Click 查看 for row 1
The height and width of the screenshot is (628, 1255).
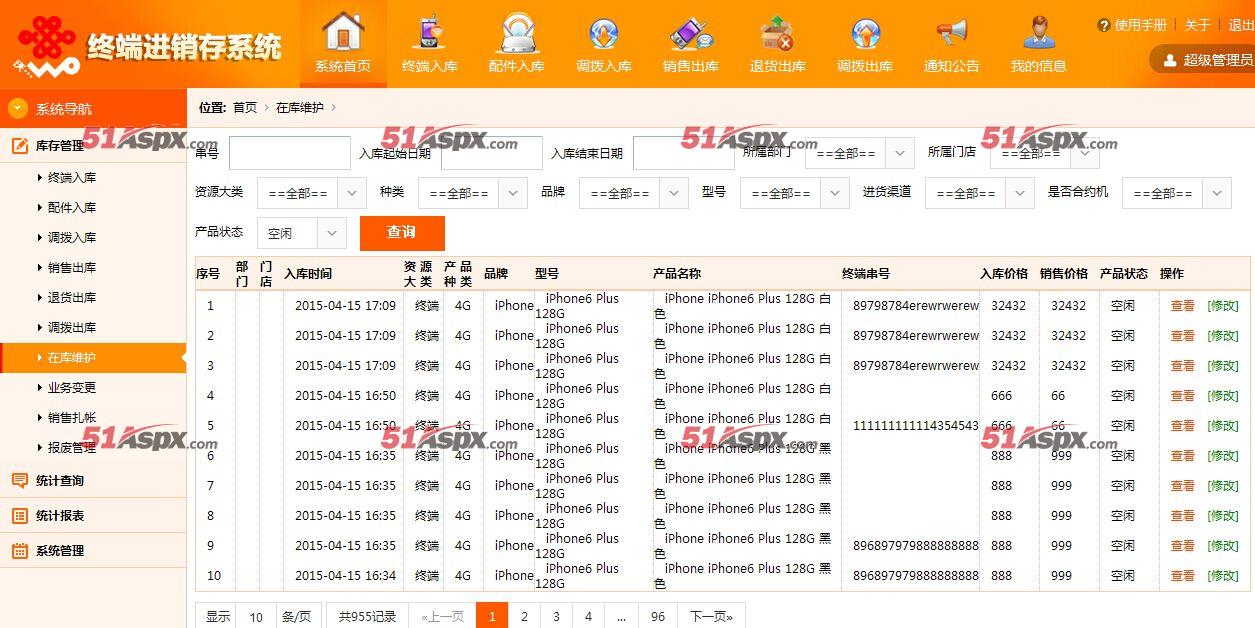[x=1182, y=306]
